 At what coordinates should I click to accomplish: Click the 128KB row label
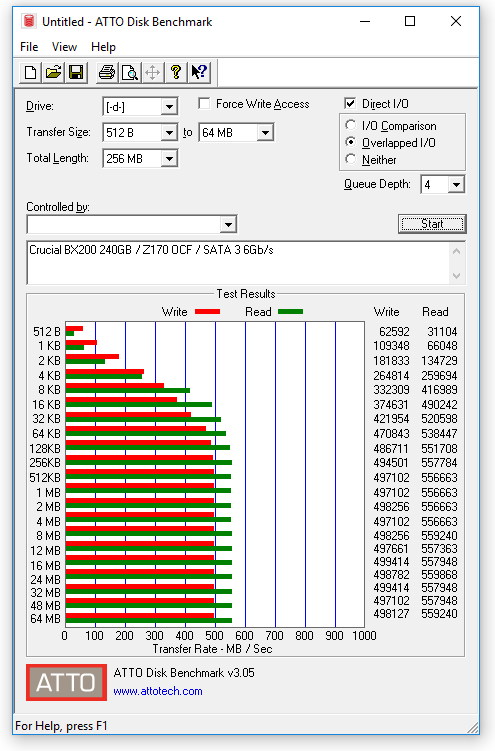(45, 448)
